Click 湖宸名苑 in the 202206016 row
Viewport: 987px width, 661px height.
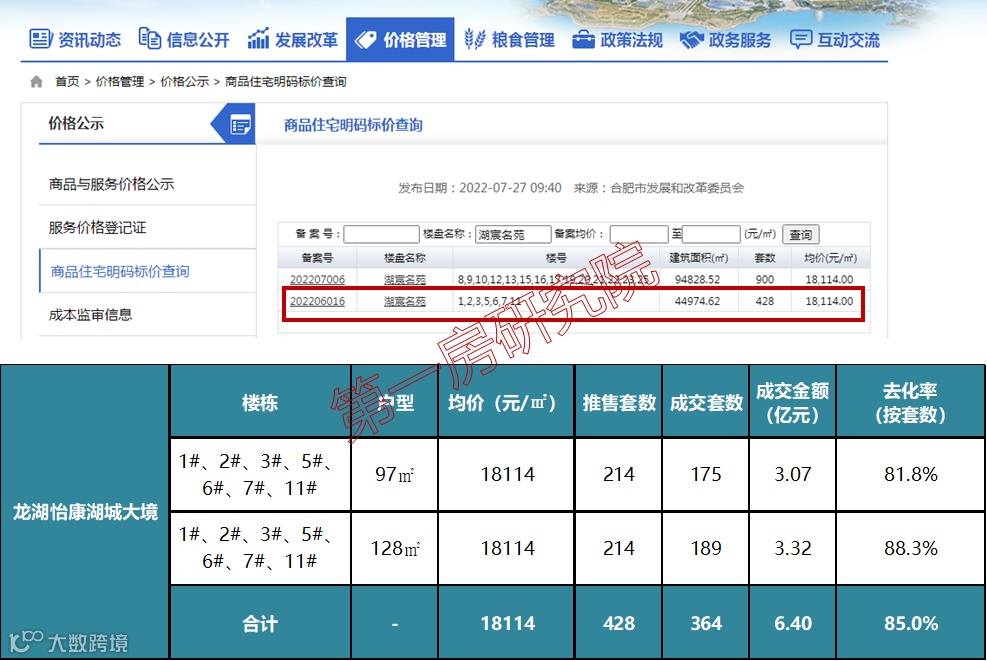pyautogui.click(x=405, y=301)
